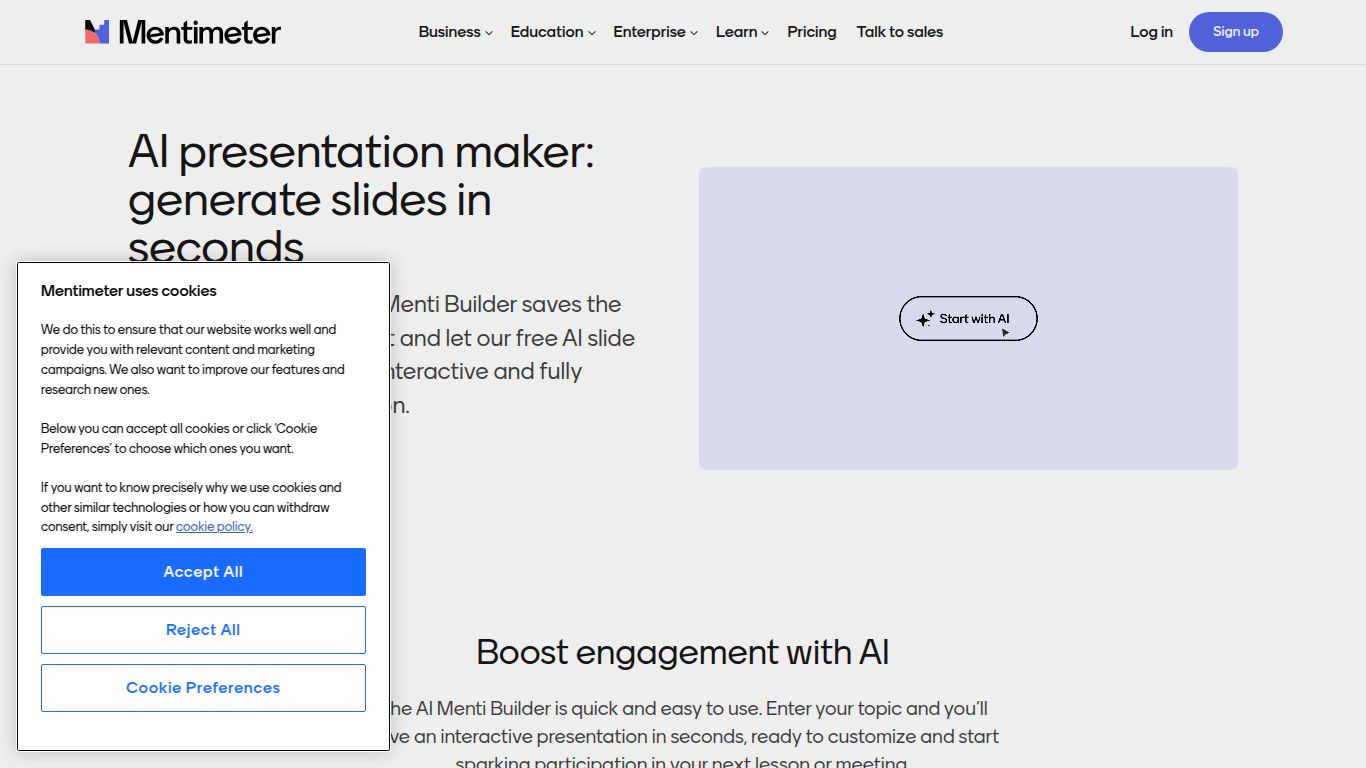Open the Pricing page

[811, 31]
